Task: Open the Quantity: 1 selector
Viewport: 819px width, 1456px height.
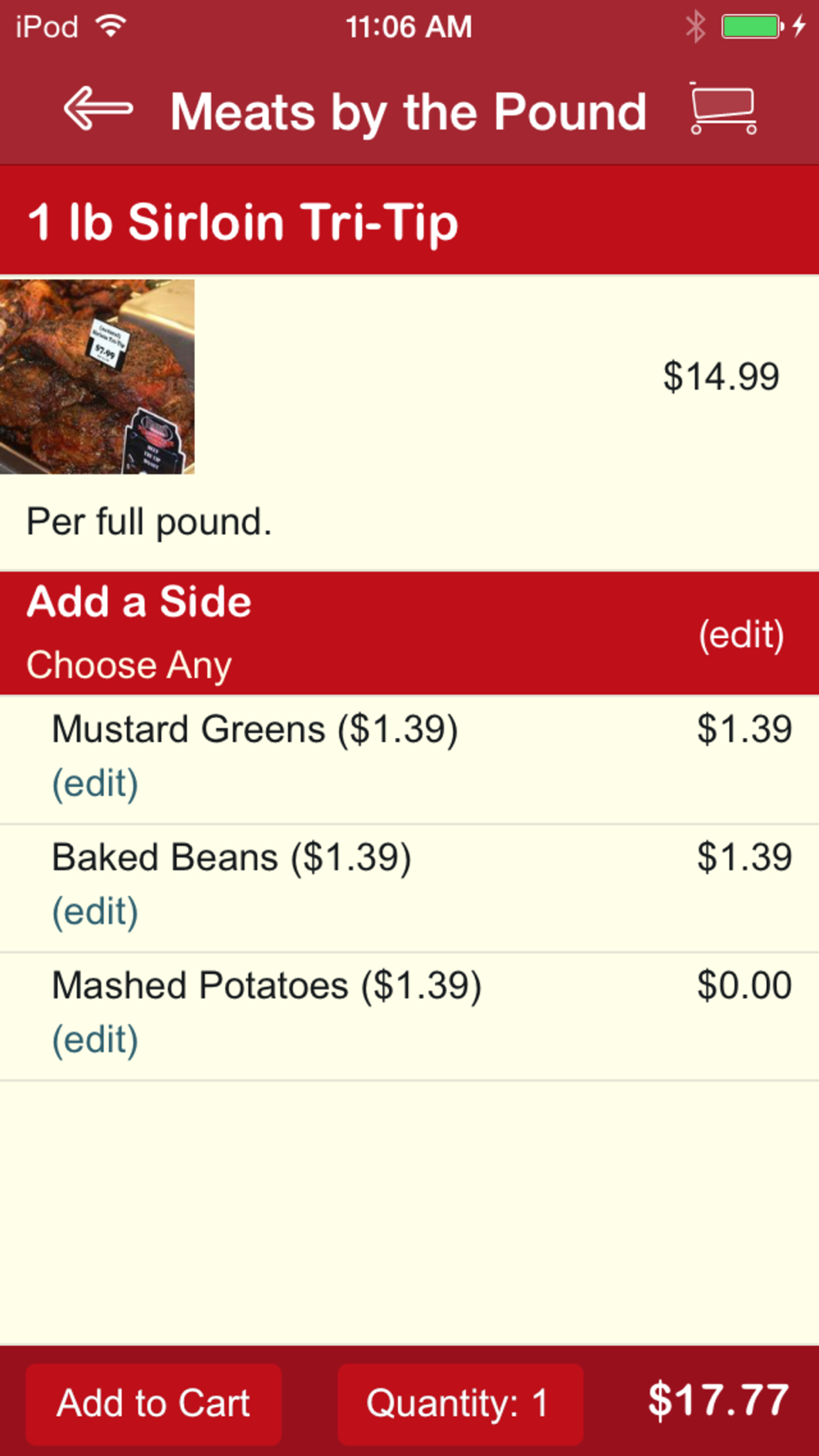Action: tap(460, 1404)
